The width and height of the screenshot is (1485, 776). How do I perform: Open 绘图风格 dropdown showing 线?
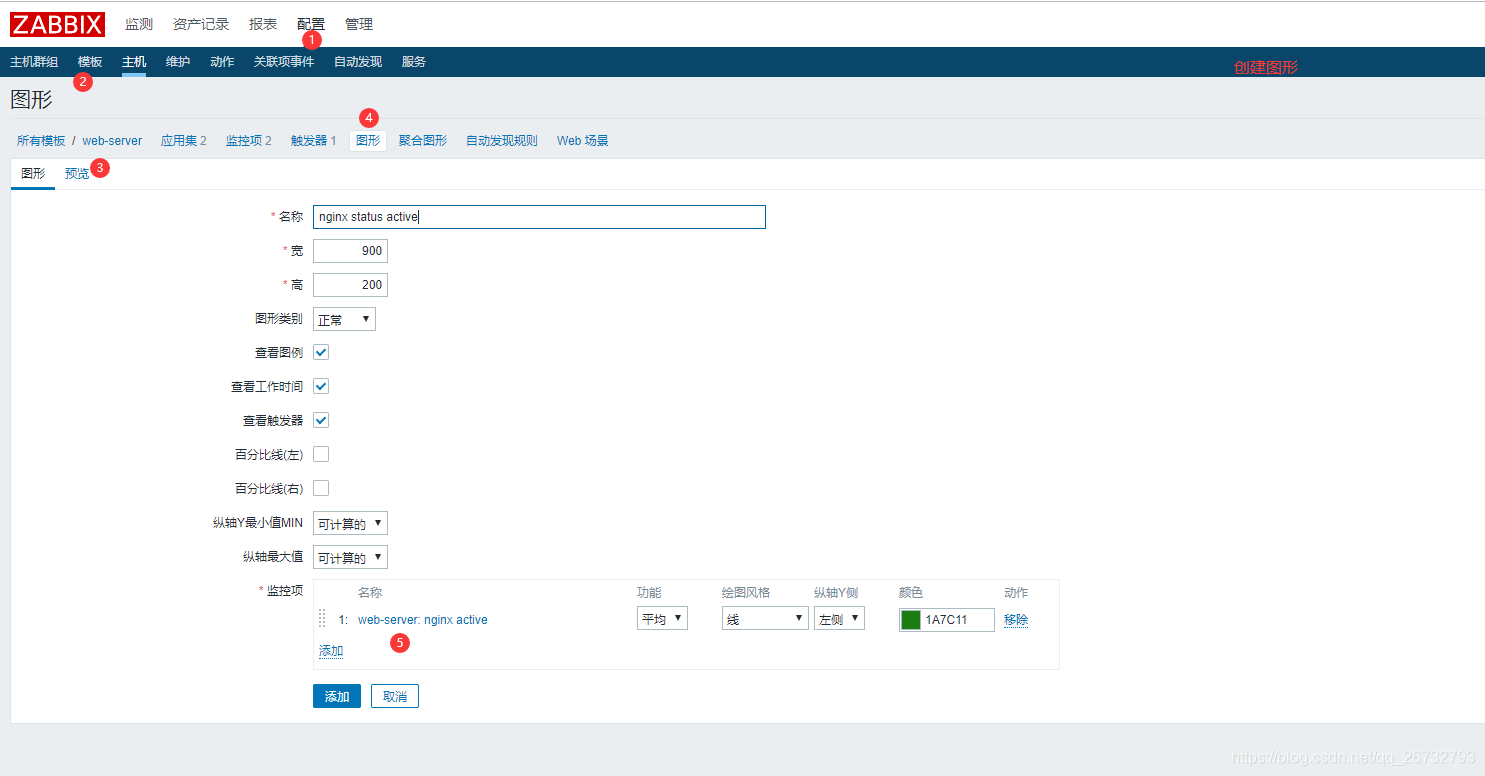pyautogui.click(x=765, y=619)
